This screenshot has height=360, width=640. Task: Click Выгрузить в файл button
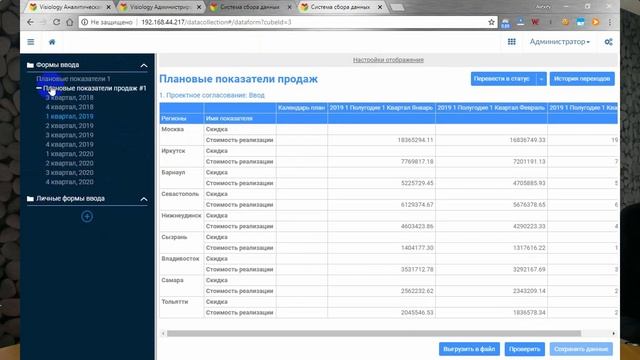[x=469, y=349]
